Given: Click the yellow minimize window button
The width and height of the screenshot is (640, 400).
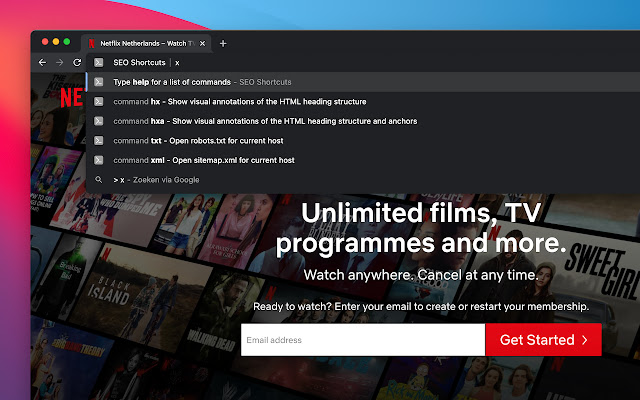Looking at the screenshot, I should tap(56, 42).
